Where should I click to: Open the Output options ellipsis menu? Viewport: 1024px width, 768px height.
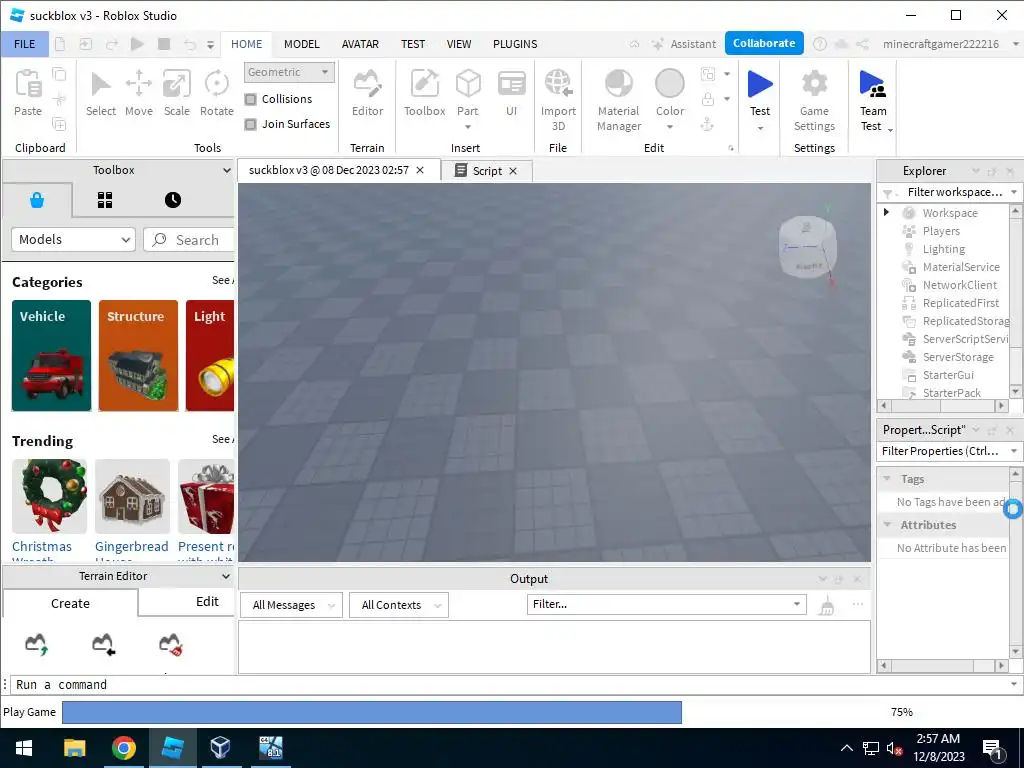click(x=857, y=605)
